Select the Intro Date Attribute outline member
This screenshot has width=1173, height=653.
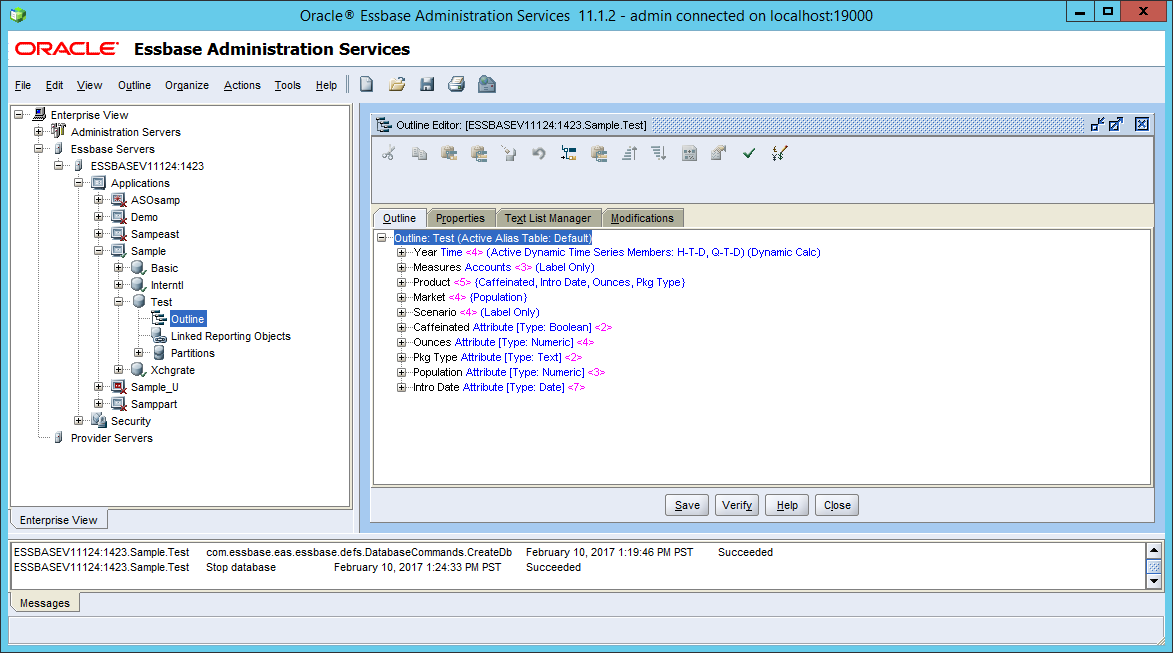[499, 387]
